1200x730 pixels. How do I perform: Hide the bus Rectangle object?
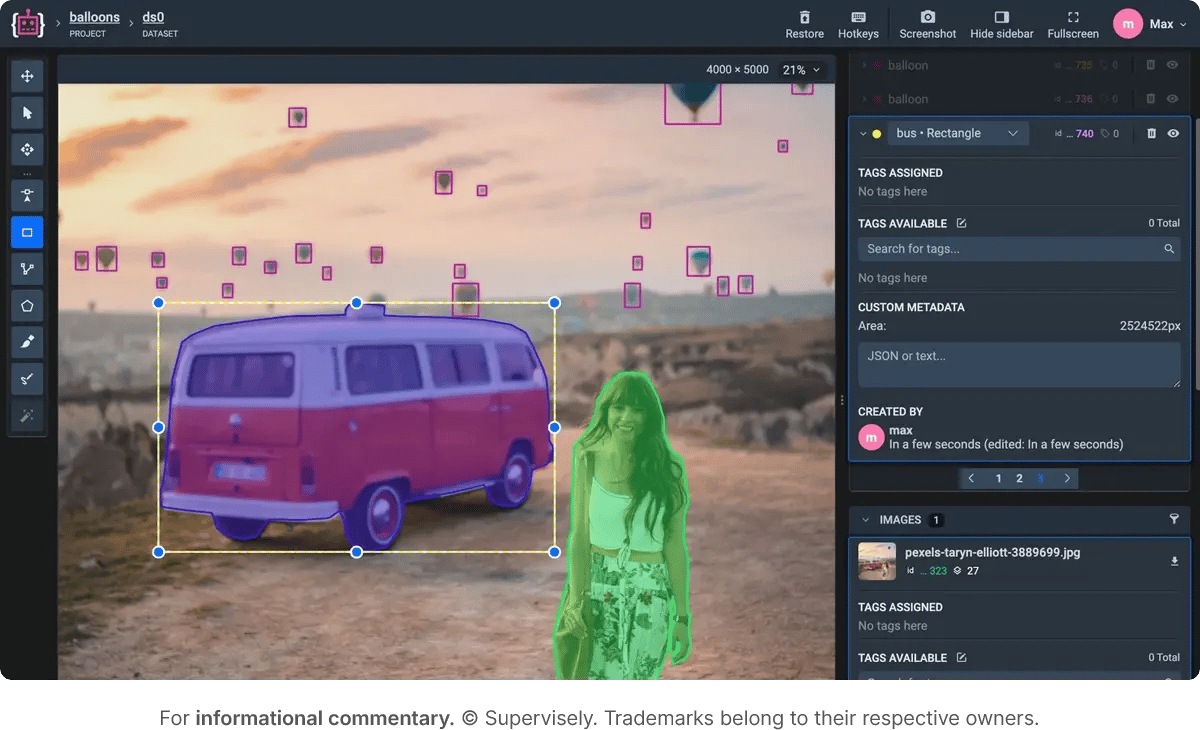coord(1172,132)
